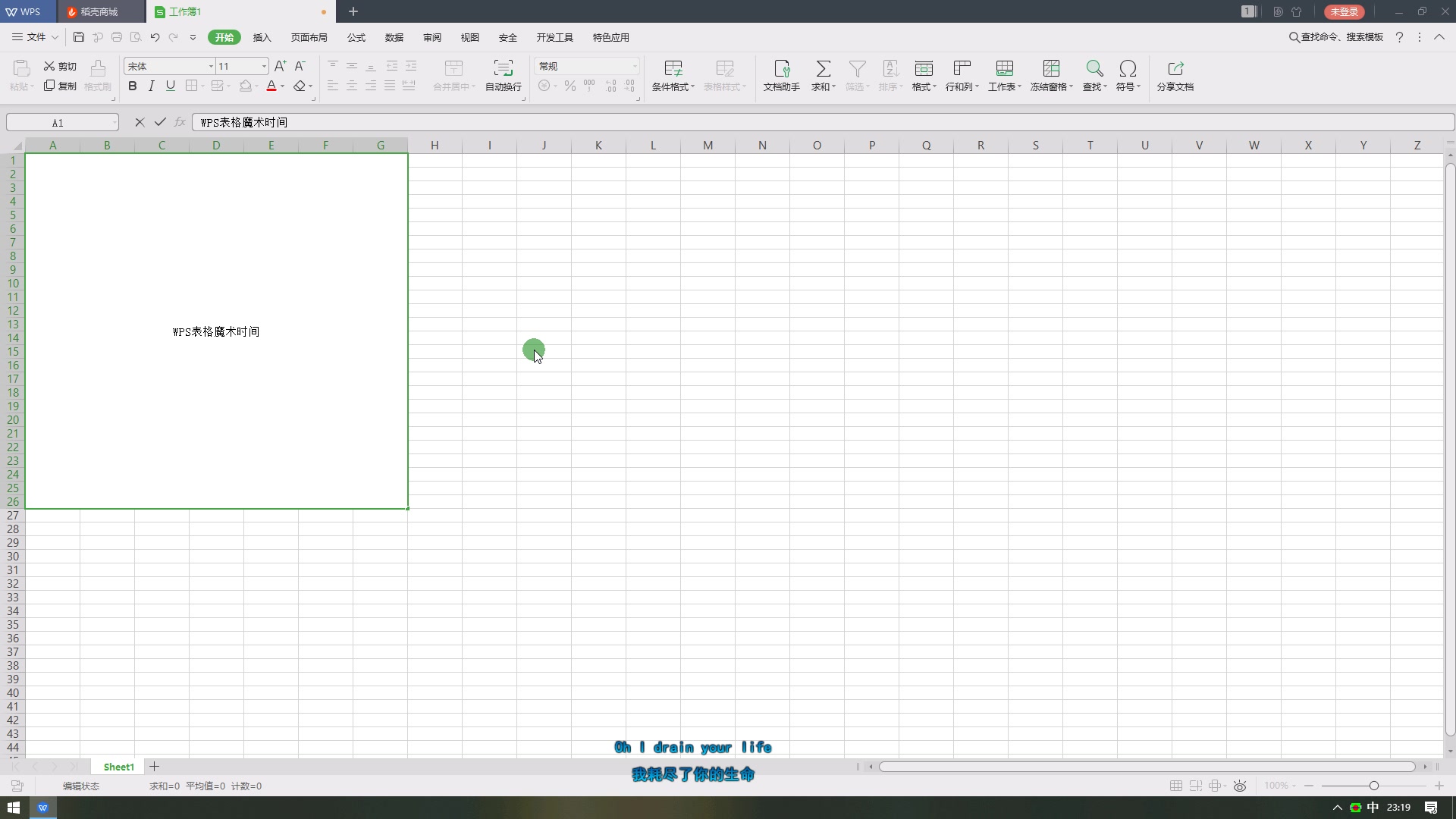Switch to the Insert (插入) ribbon tab

click(x=262, y=37)
